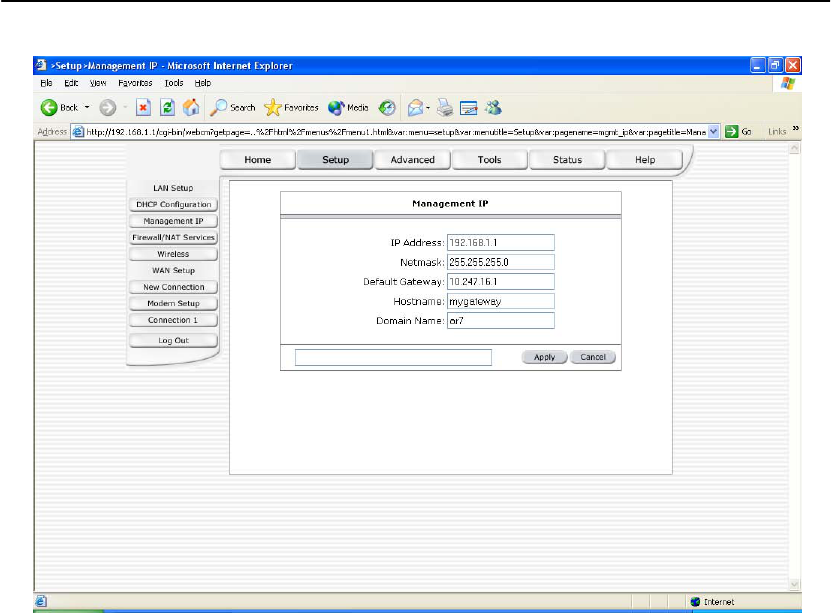Viewport: 831px width, 613px height.
Task: Click the Edit page icon
Action: (x=468, y=108)
